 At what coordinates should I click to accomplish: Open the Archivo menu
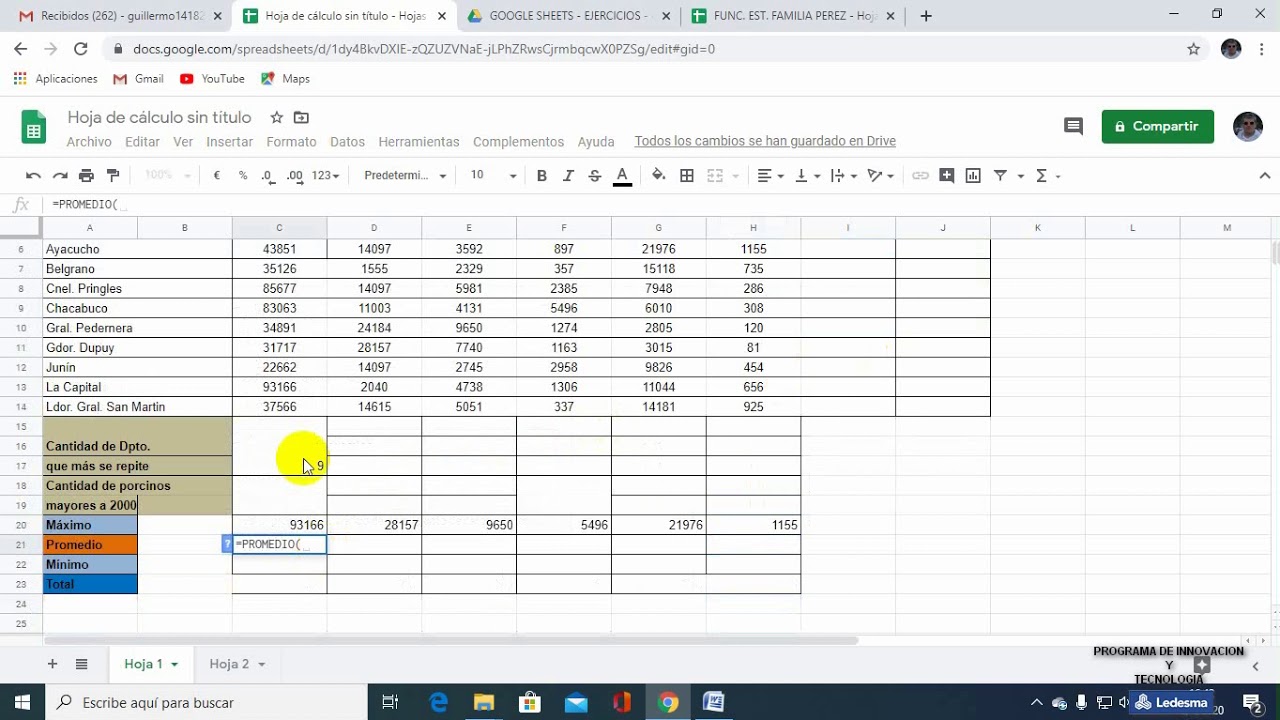click(x=89, y=142)
